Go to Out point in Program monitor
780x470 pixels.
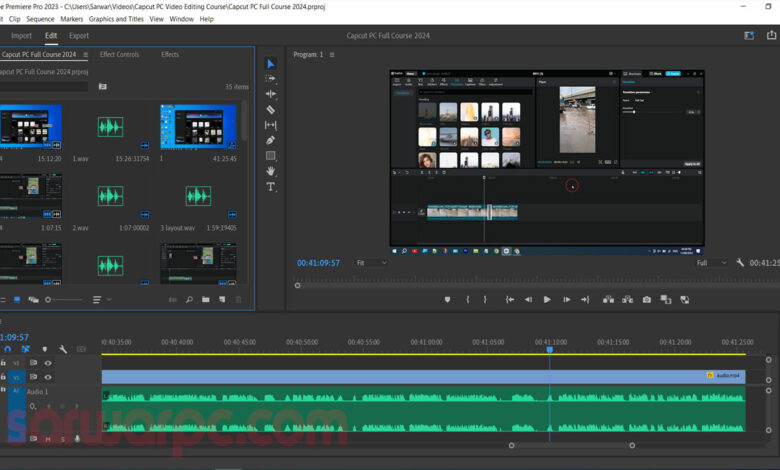pos(585,299)
